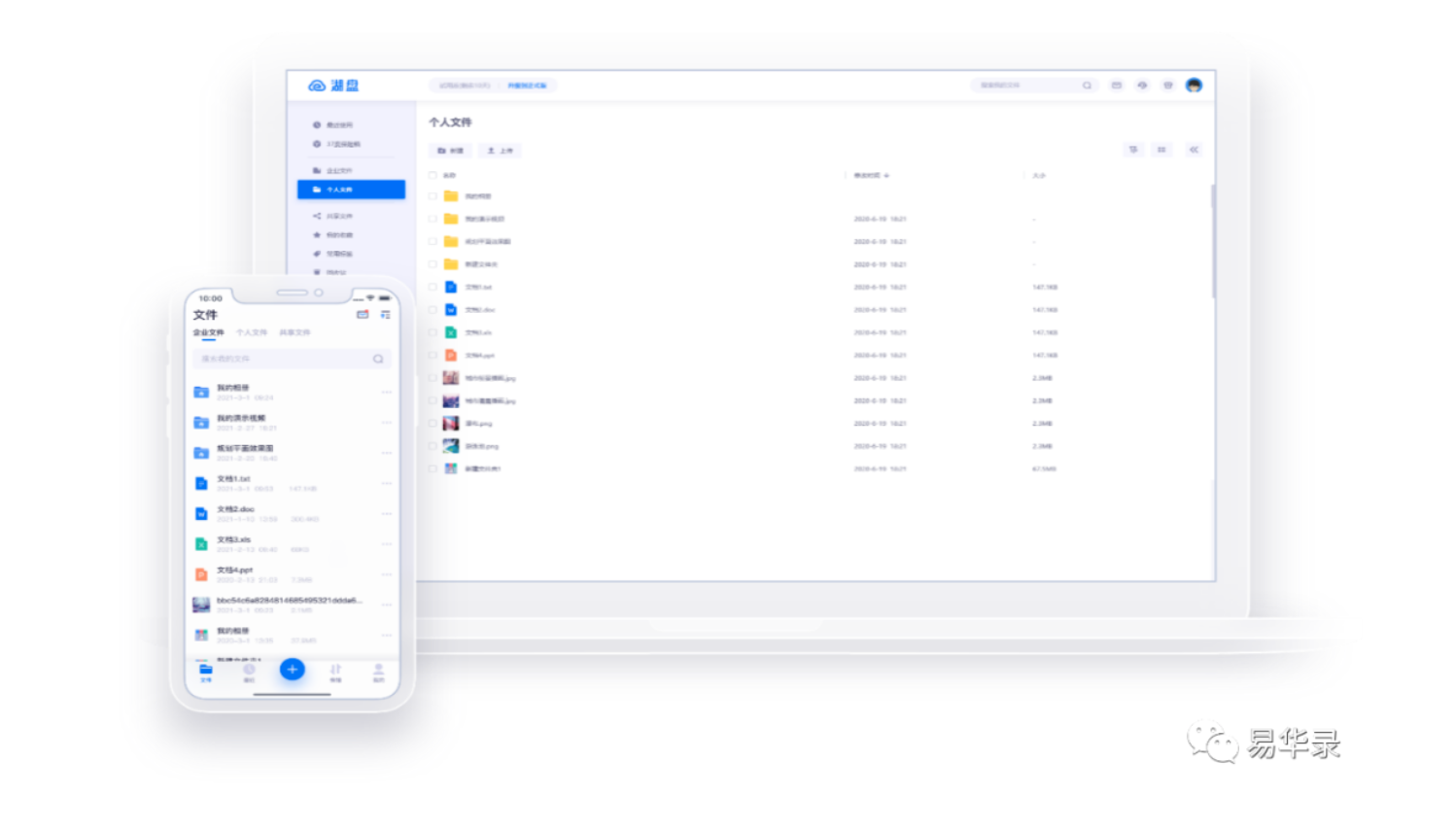Click the sort/filter icon in the desktop toolbar
Screen dimensions: 1456x830
1132,150
